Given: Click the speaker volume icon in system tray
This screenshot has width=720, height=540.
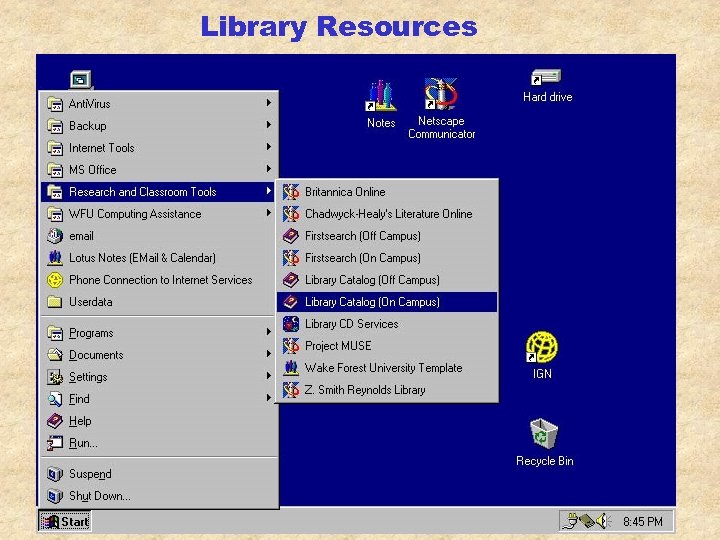Looking at the screenshot, I should click(603, 521).
